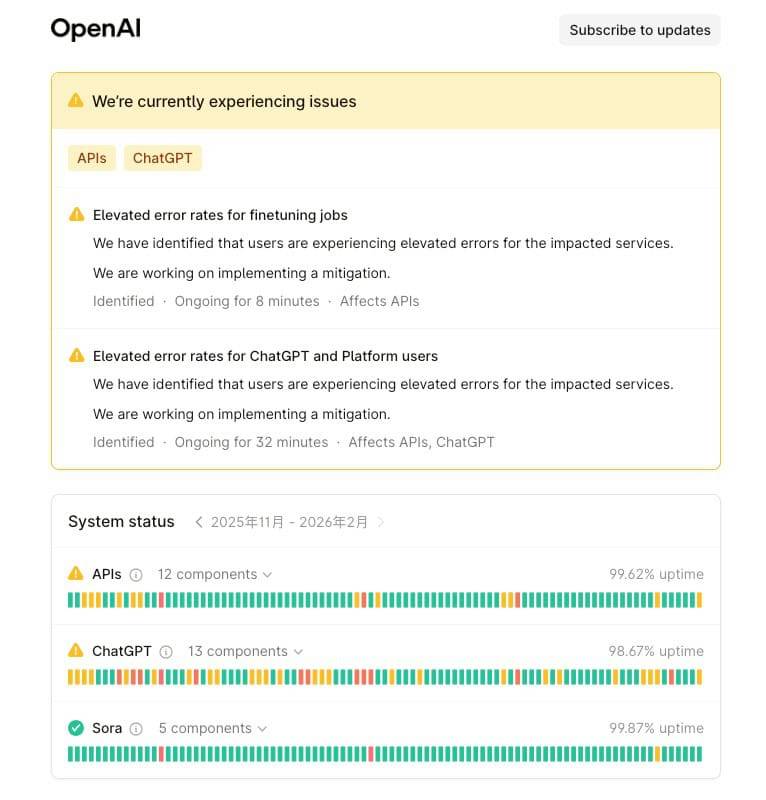Click the warning icon in the issues banner
This screenshot has width=766, height=800.
tap(76, 101)
